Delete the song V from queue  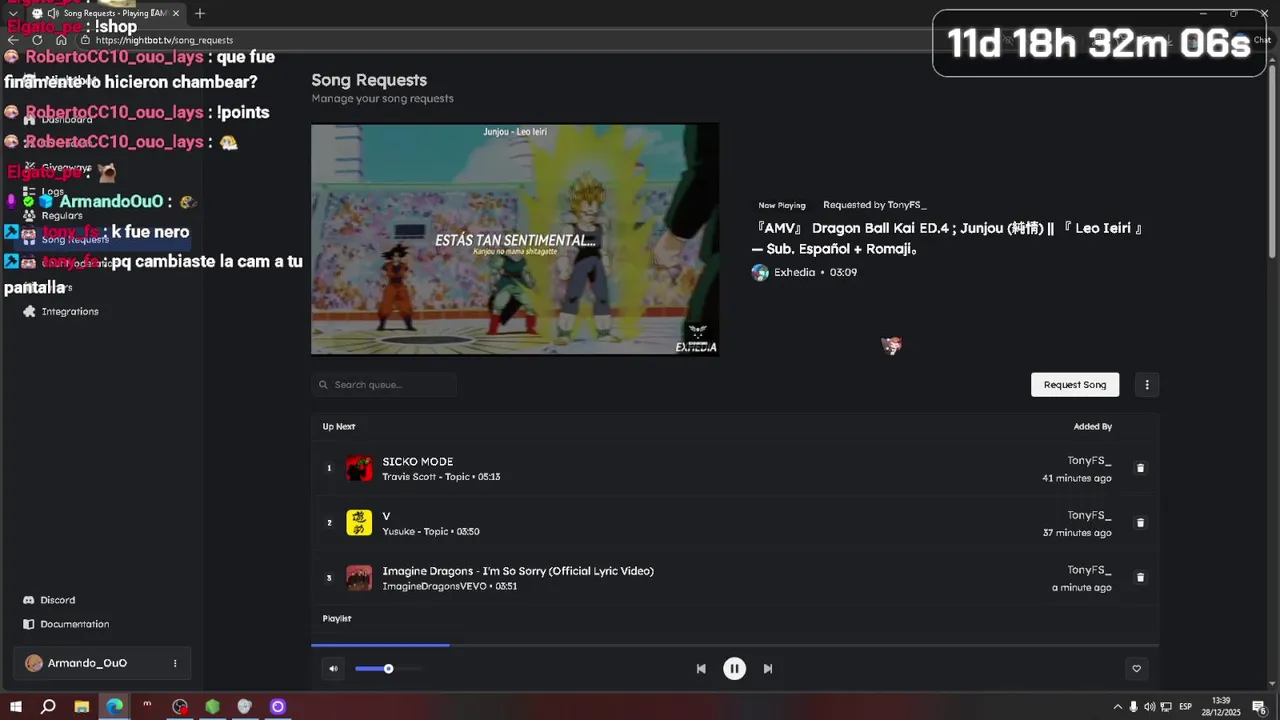[x=1140, y=523]
